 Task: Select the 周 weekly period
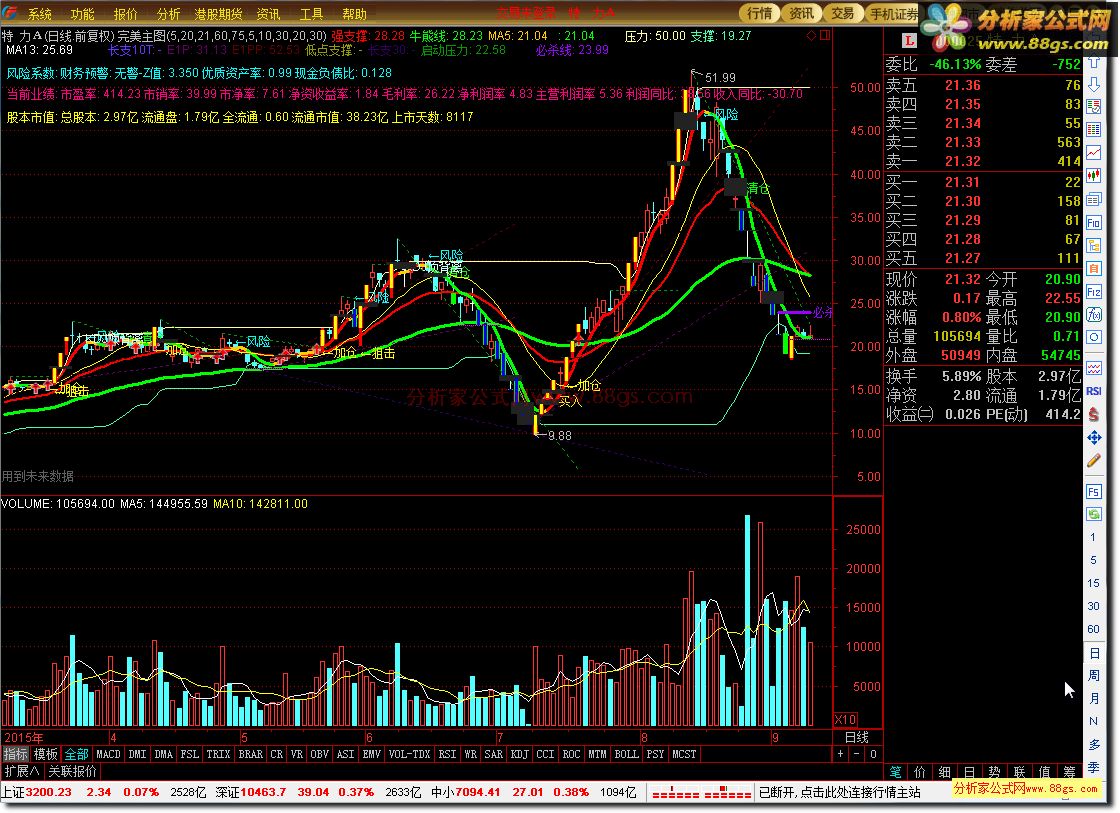click(1094, 675)
